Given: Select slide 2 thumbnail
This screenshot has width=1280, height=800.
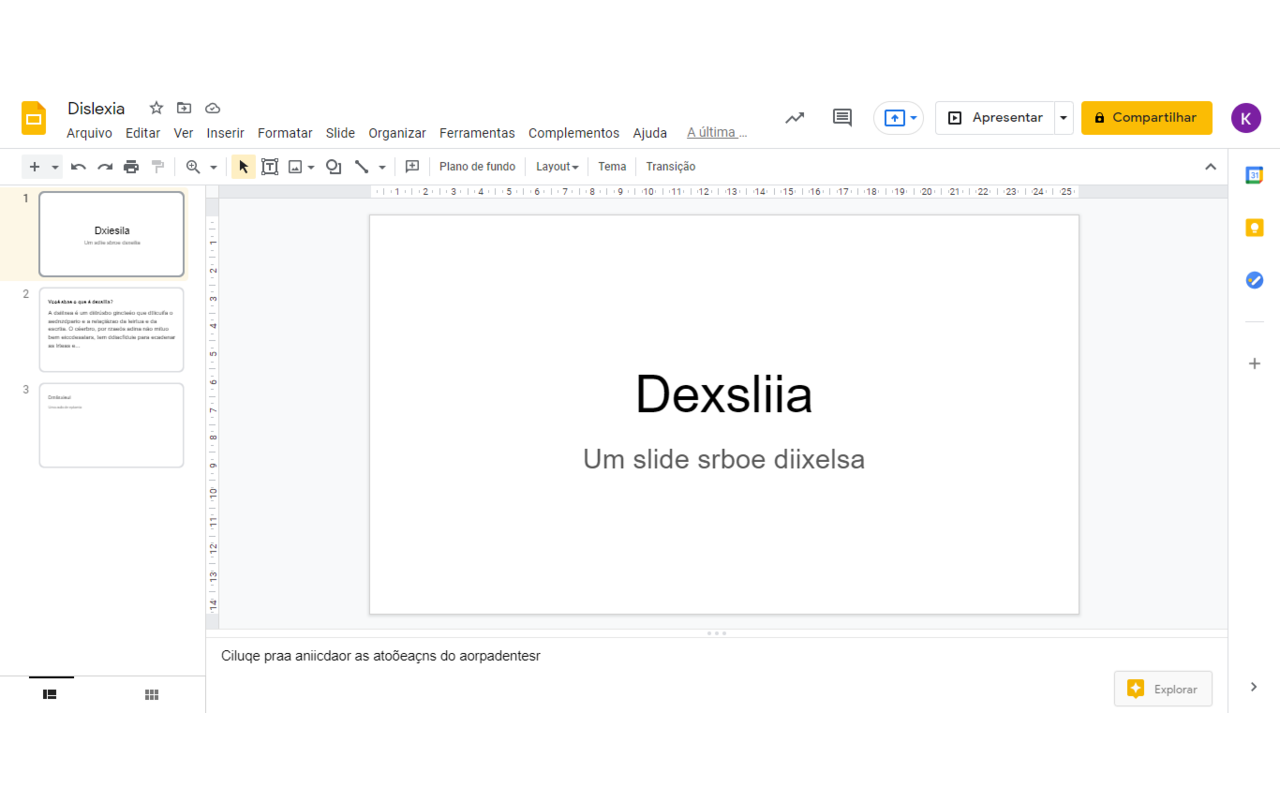Looking at the screenshot, I should coord(111,330).
